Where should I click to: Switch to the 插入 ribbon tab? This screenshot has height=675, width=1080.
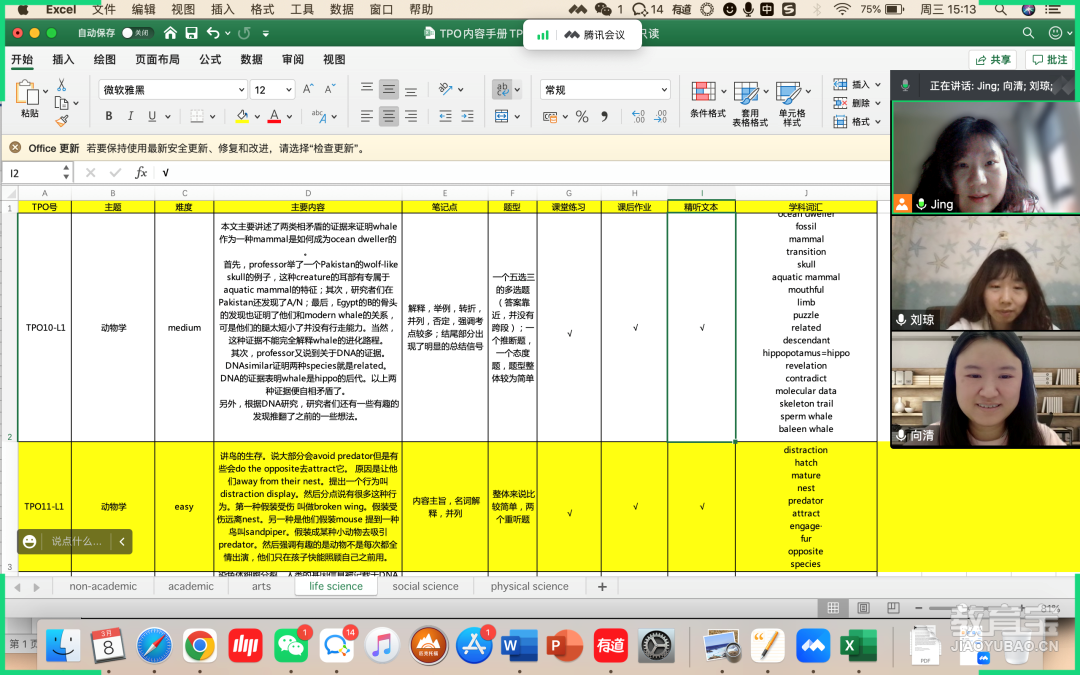(x=63, y=59)
